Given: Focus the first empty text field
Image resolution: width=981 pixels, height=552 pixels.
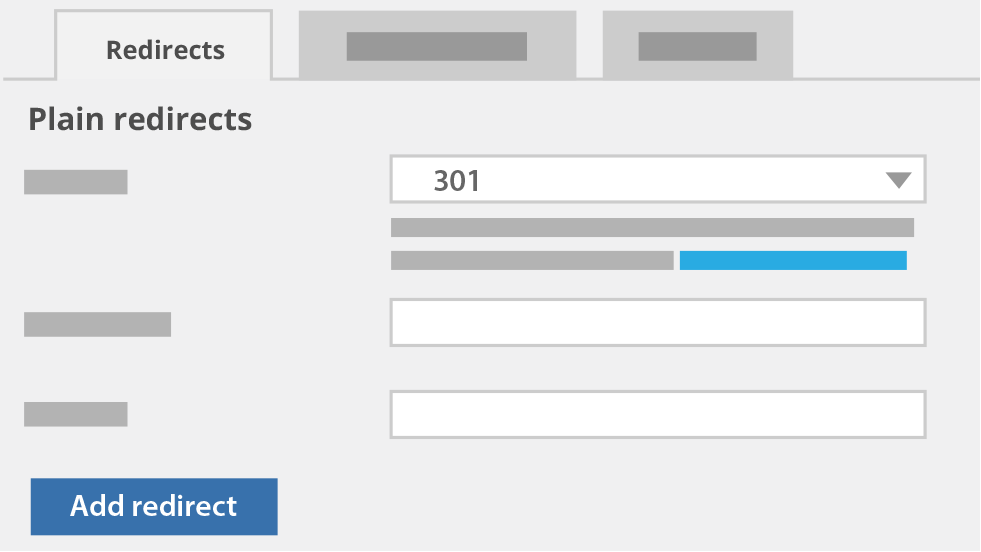Looking at the screenshot, I should click(658, 322).
